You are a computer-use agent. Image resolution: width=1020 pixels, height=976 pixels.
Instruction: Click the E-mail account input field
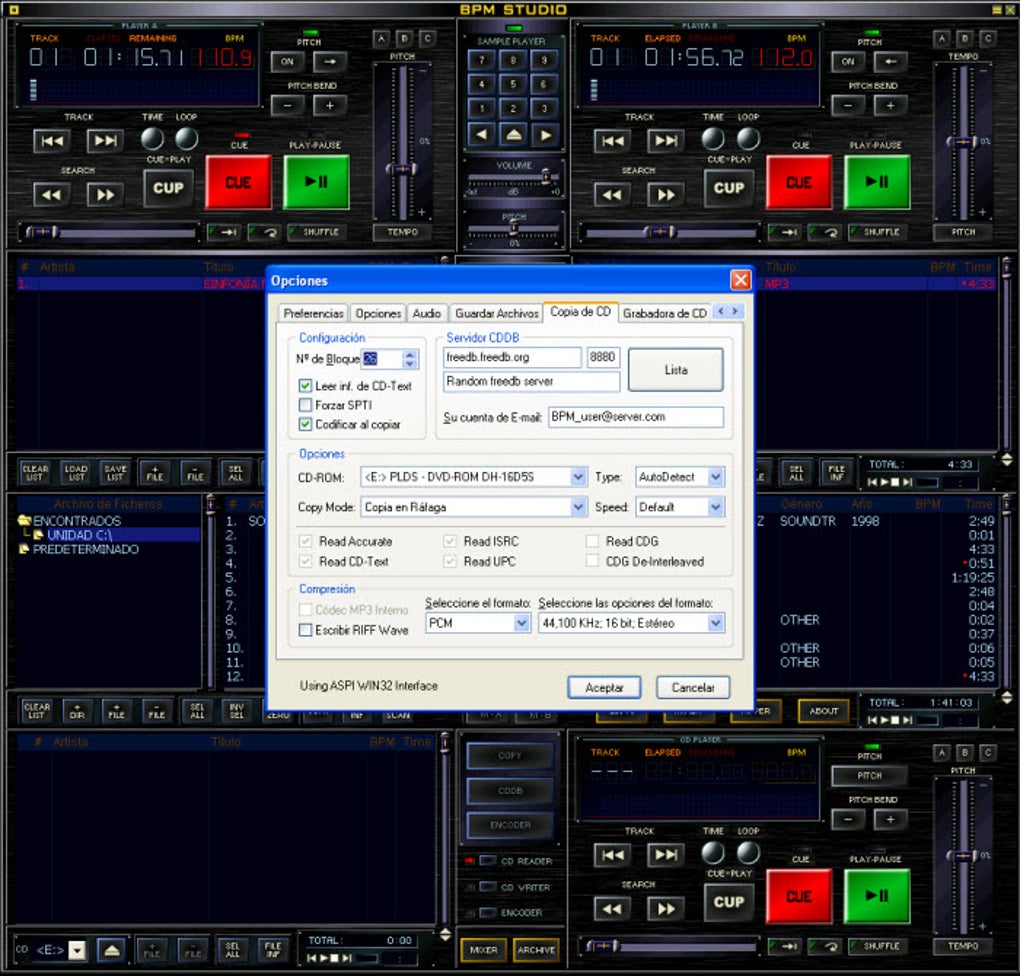coord(635,417)
